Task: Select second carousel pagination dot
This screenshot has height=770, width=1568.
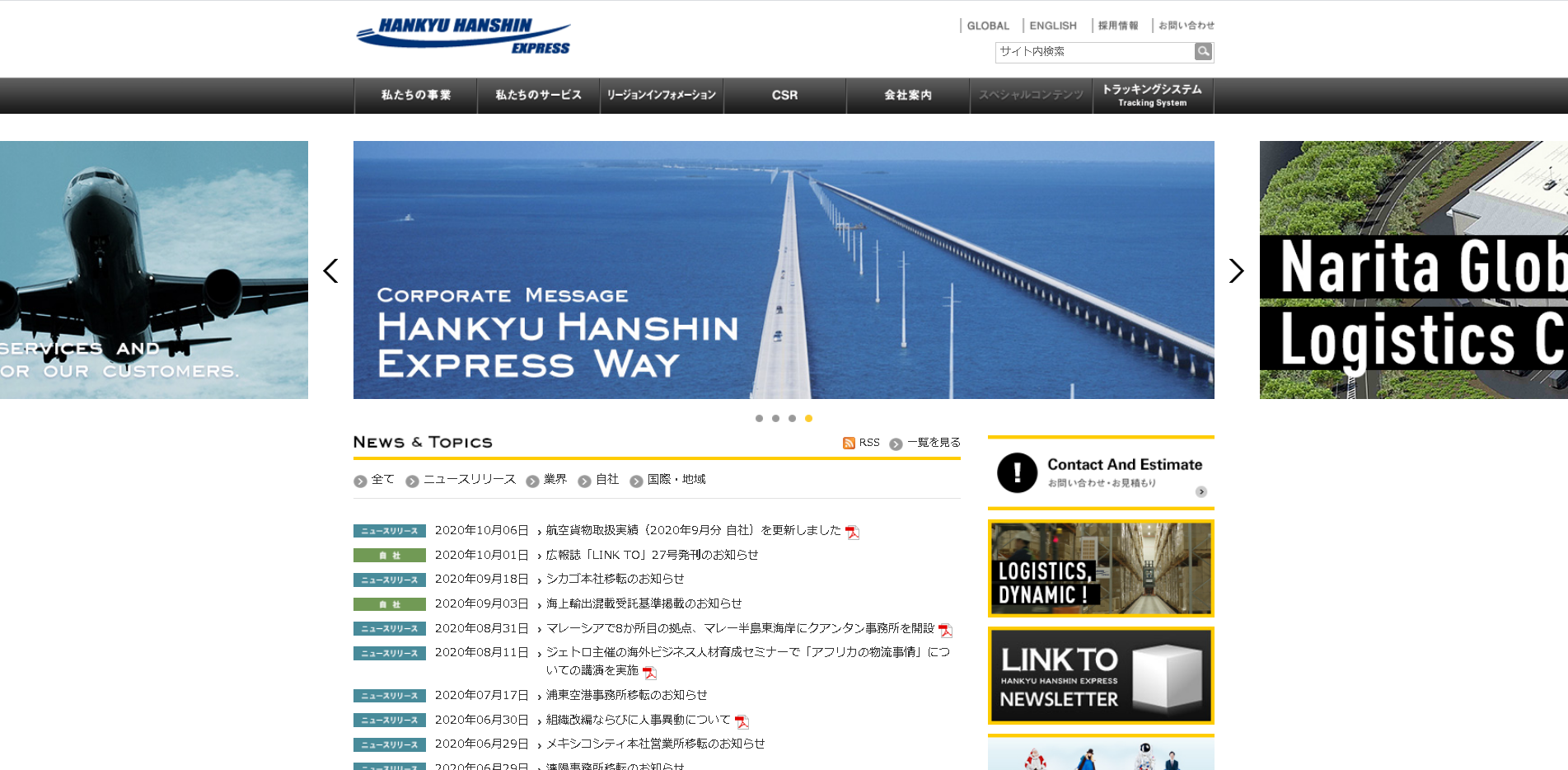Action: tap(775, 419)
